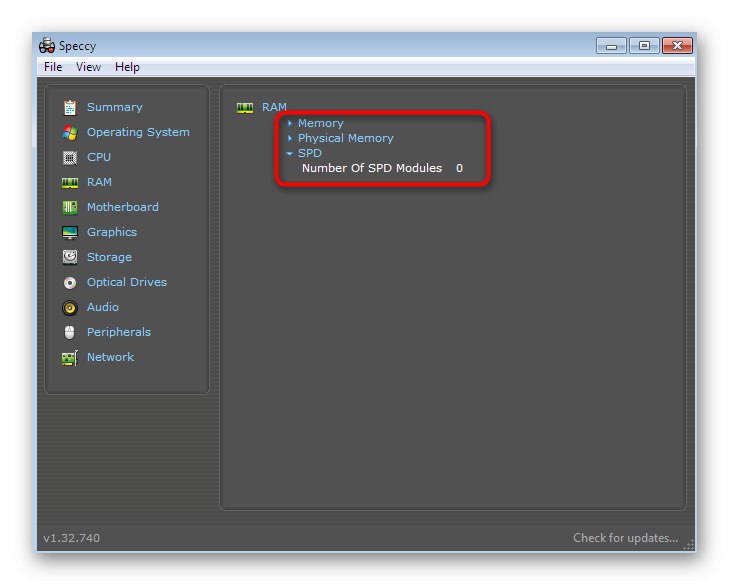Image resolution: width=729 pixels, height=585 pixels.
Task: Click the Check for updates link
Action: click(x=625, y=538)
